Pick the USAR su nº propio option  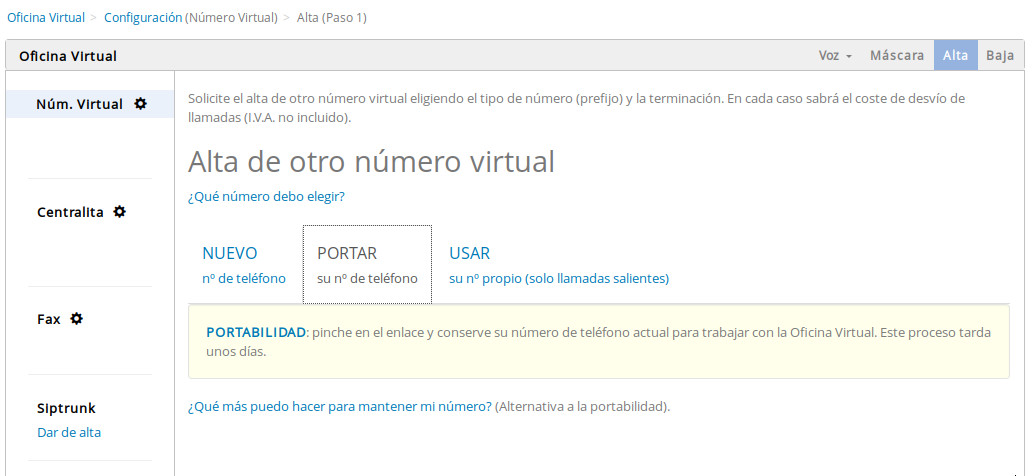pos(558,265)
